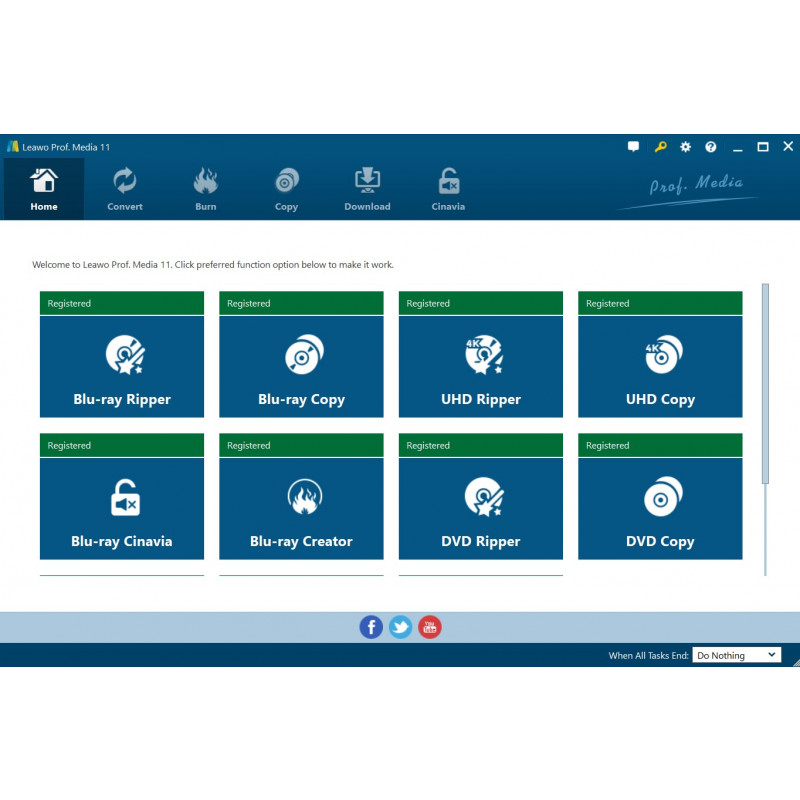Launch the DVD Ripper disc icon
The image size is (800, 800).
tap(484, 496)
